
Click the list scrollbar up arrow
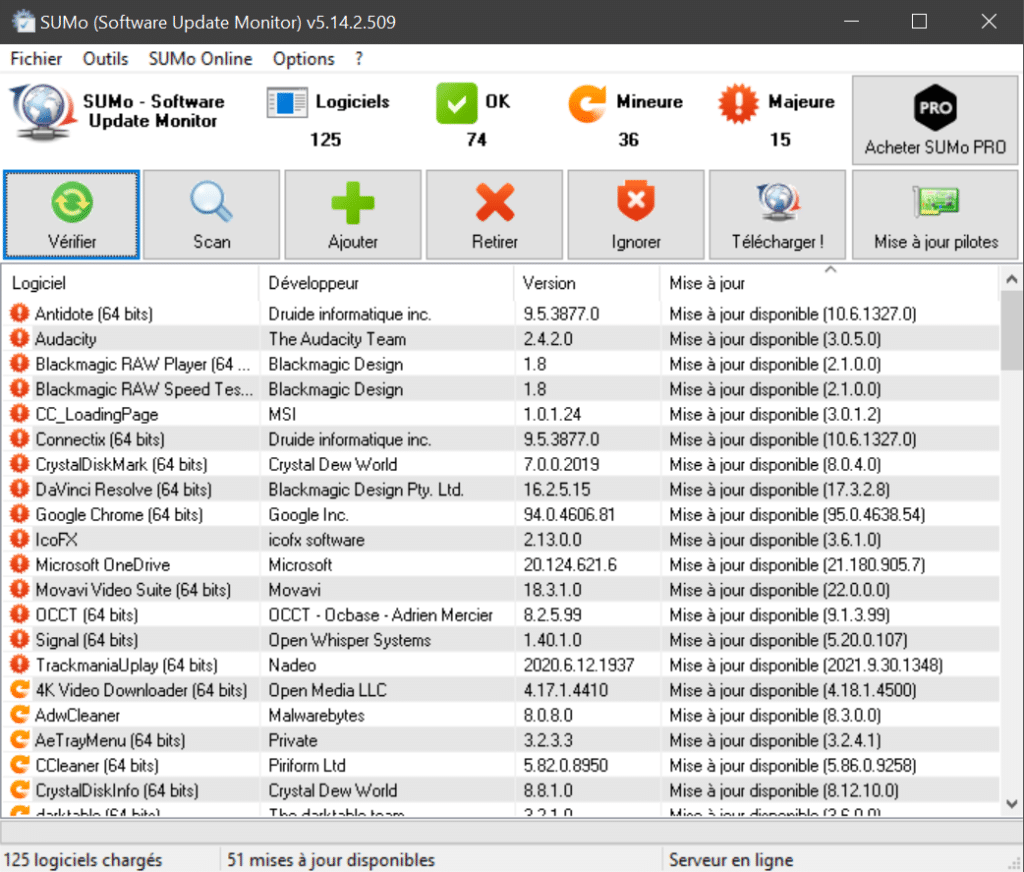(1012, 280)
